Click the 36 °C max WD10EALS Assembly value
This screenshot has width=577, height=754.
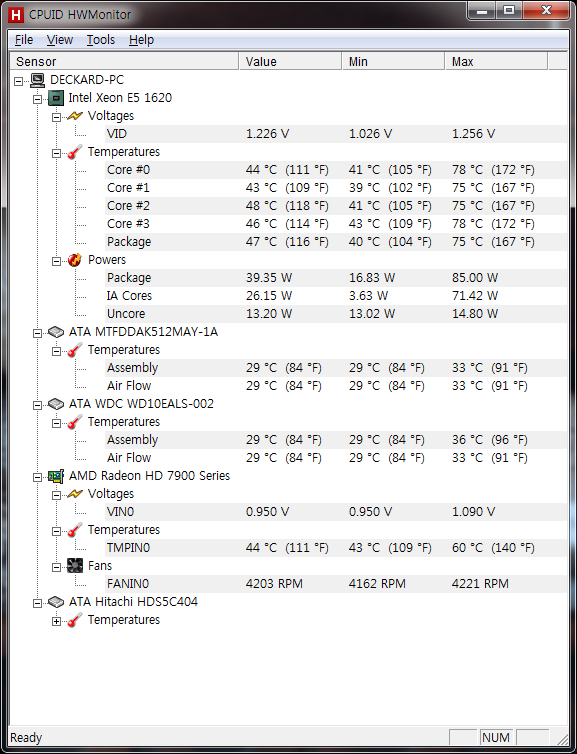pyautogui.click(x=490, y=440)
